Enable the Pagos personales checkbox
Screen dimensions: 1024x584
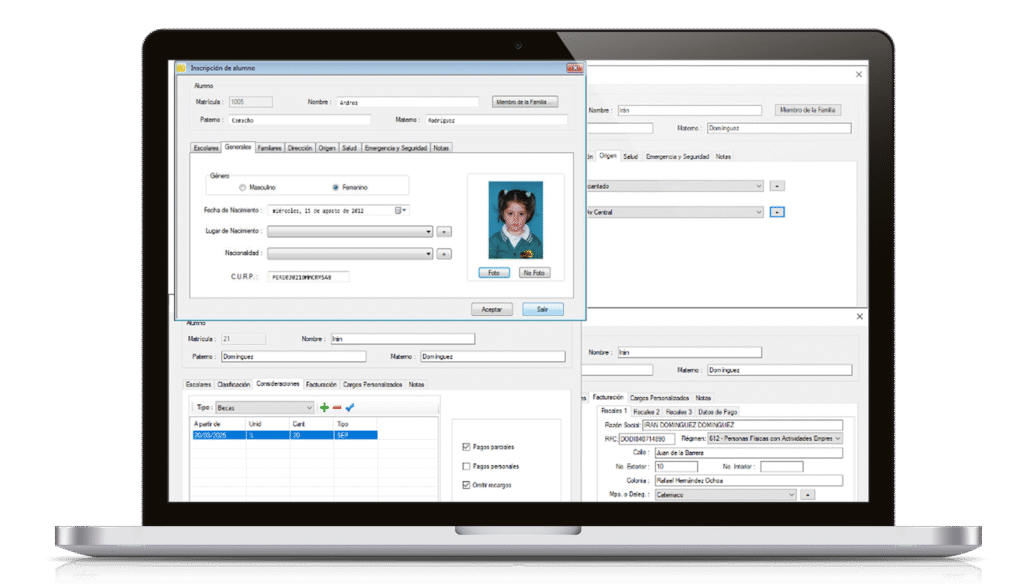pyautogui.click(x=467, y=466)
